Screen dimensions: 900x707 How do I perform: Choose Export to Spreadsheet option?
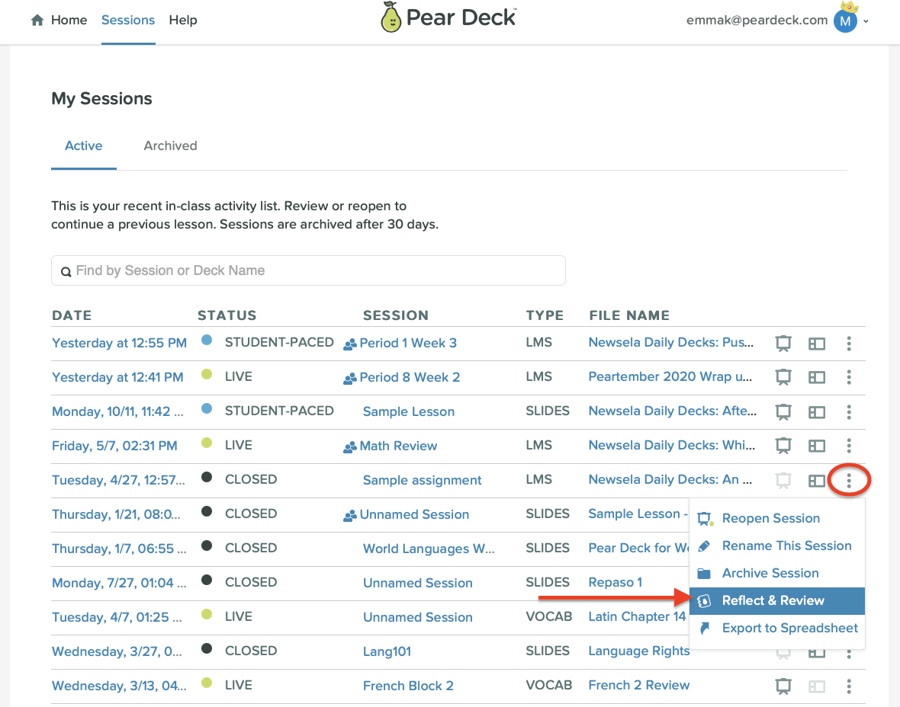point(789,628)
